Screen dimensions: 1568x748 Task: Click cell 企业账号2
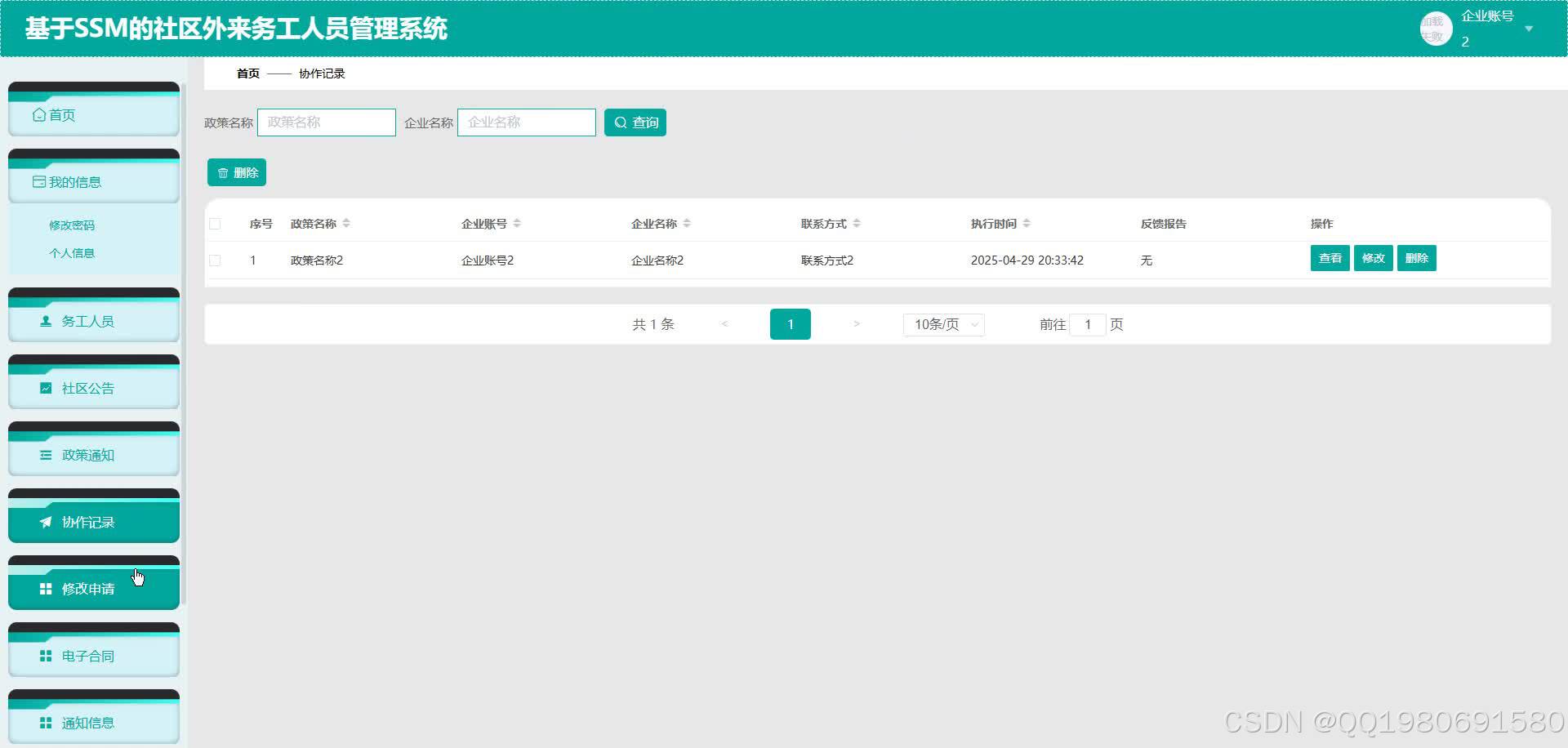(488, 260)
